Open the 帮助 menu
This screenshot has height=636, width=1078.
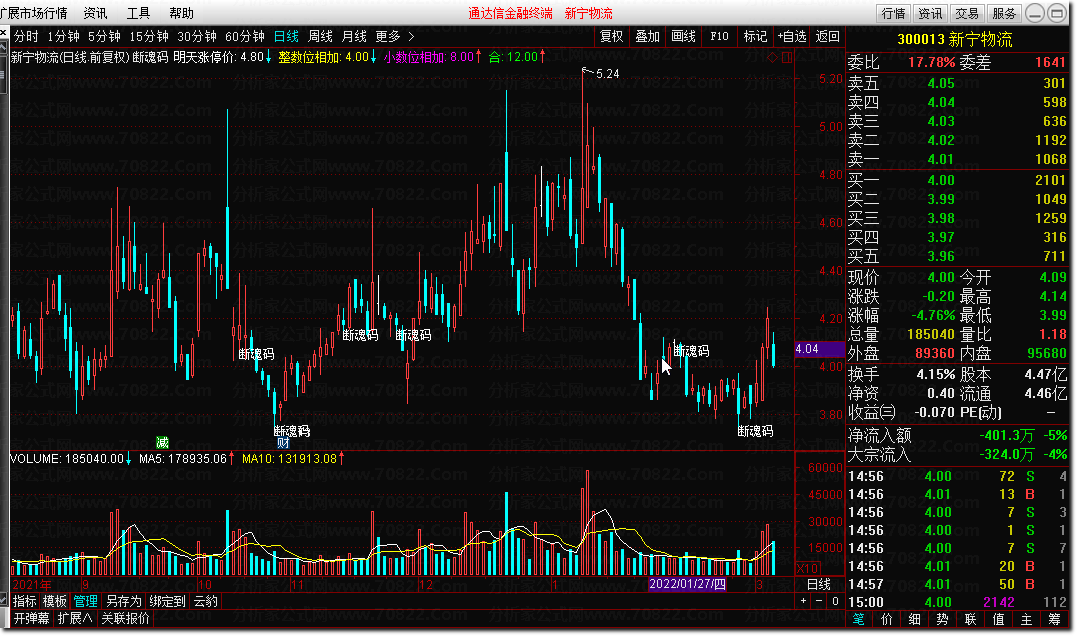182,13
